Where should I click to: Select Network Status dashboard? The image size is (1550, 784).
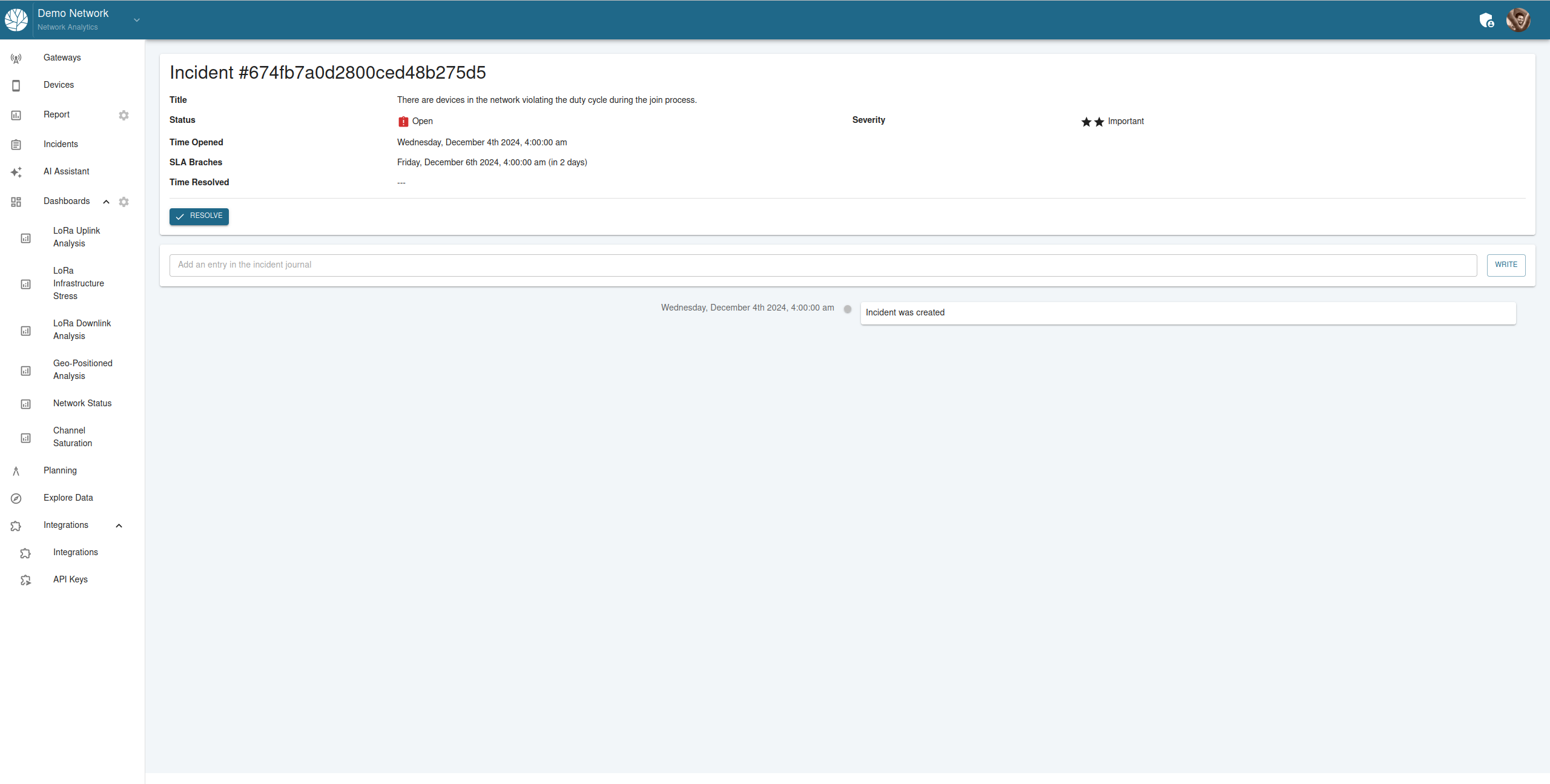pos(82,403)
